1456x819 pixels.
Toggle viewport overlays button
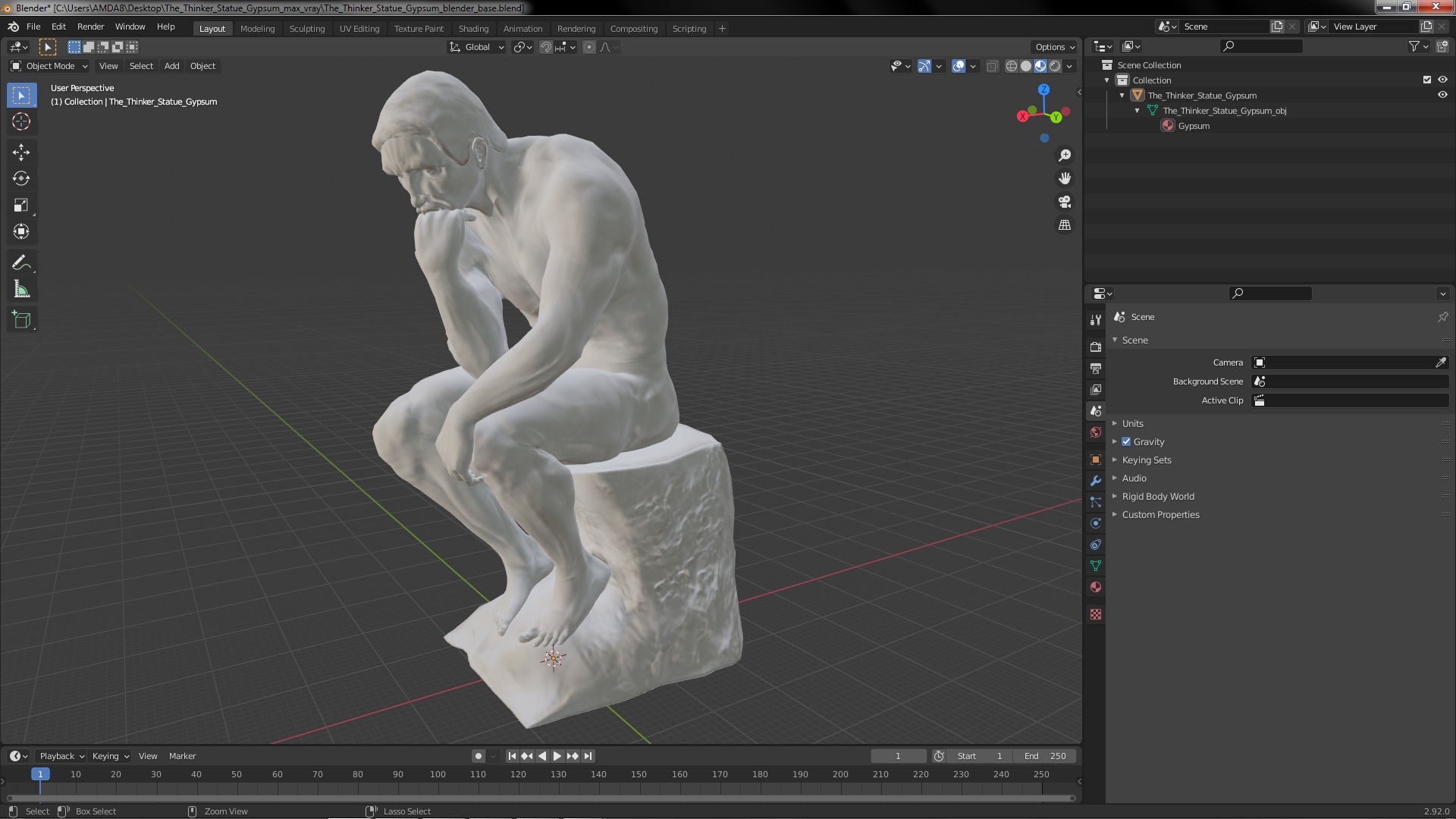[x=959, y=66]
